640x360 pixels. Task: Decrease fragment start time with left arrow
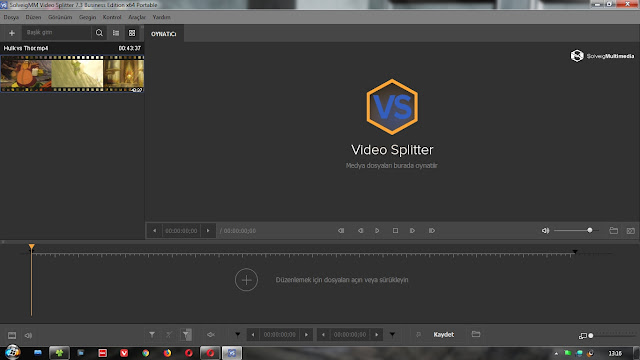(253, 335)
